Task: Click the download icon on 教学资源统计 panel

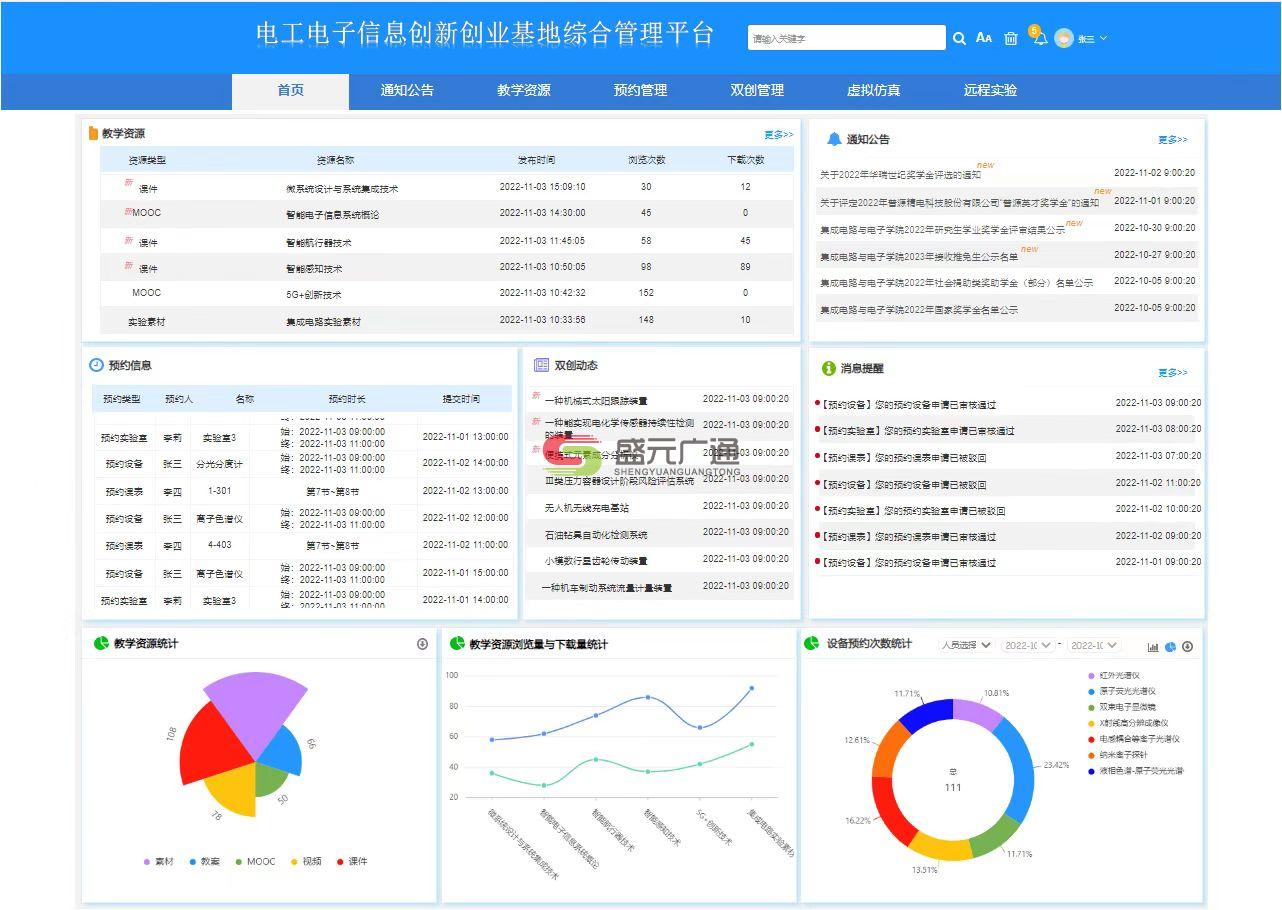Action: [421, 646]
